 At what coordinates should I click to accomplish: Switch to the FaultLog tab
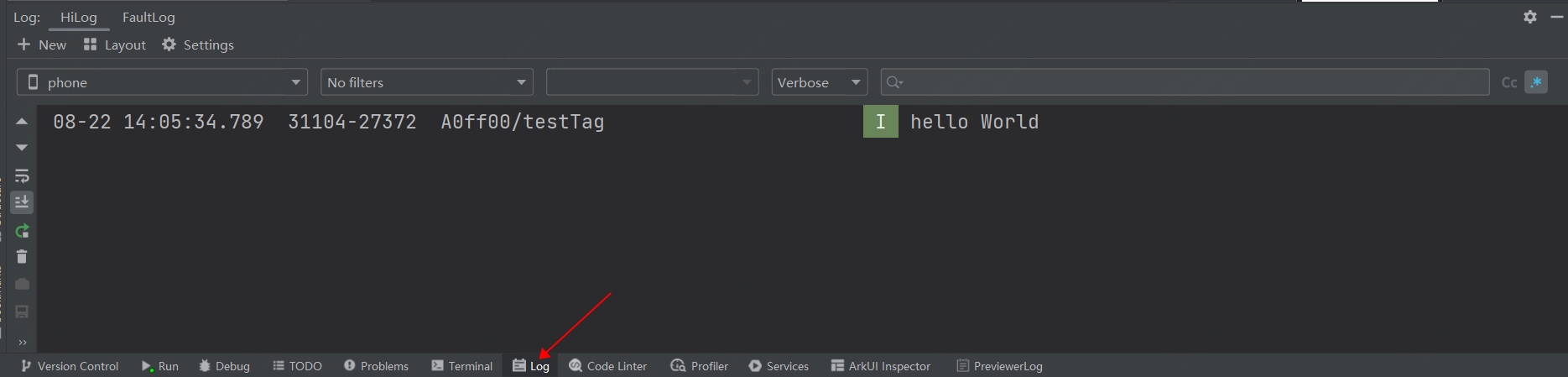tap(148, 17)
